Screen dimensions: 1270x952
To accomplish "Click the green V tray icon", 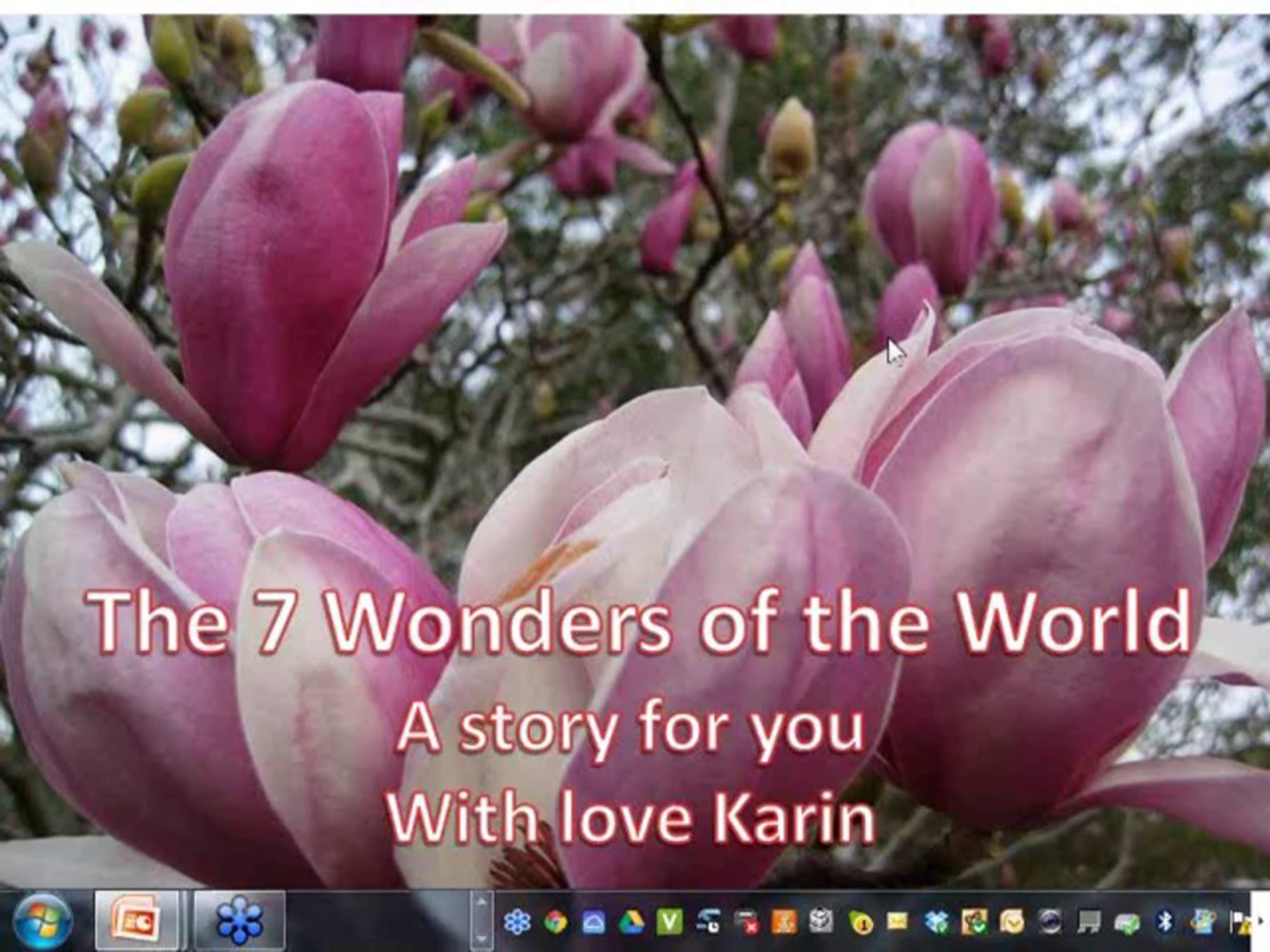I will [669, 923].
